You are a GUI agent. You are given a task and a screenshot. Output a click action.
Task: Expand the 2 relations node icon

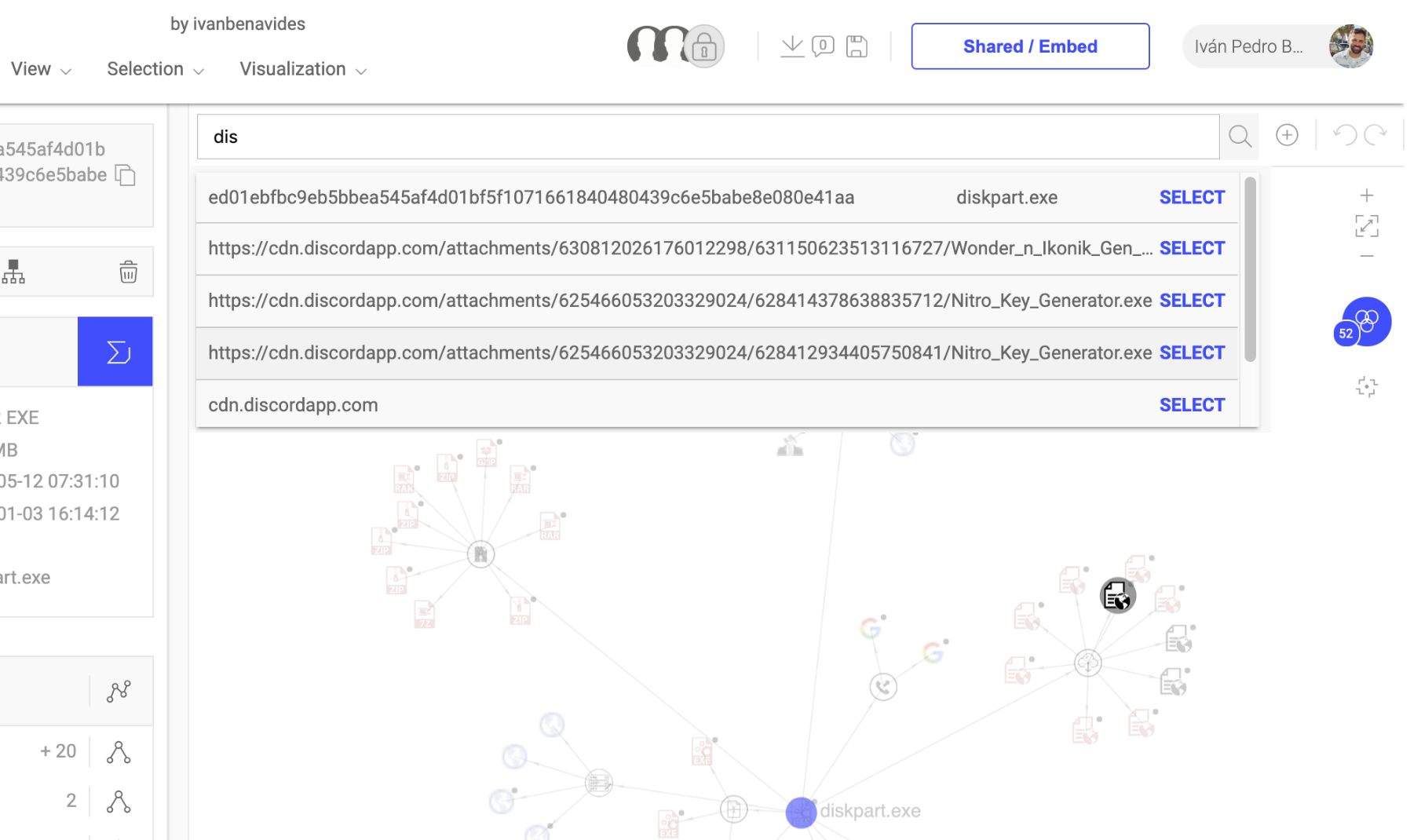click(x=119, y=802)
